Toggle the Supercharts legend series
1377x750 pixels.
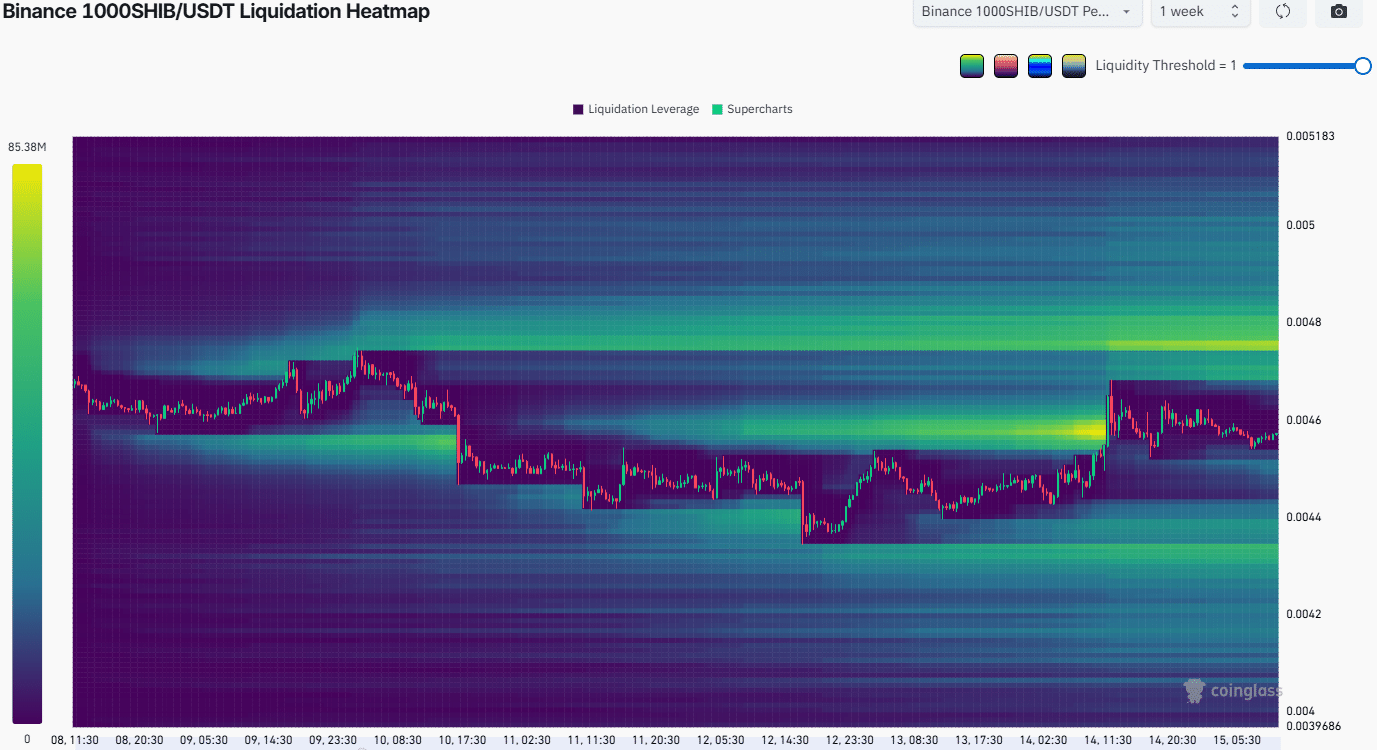point(752,109)
